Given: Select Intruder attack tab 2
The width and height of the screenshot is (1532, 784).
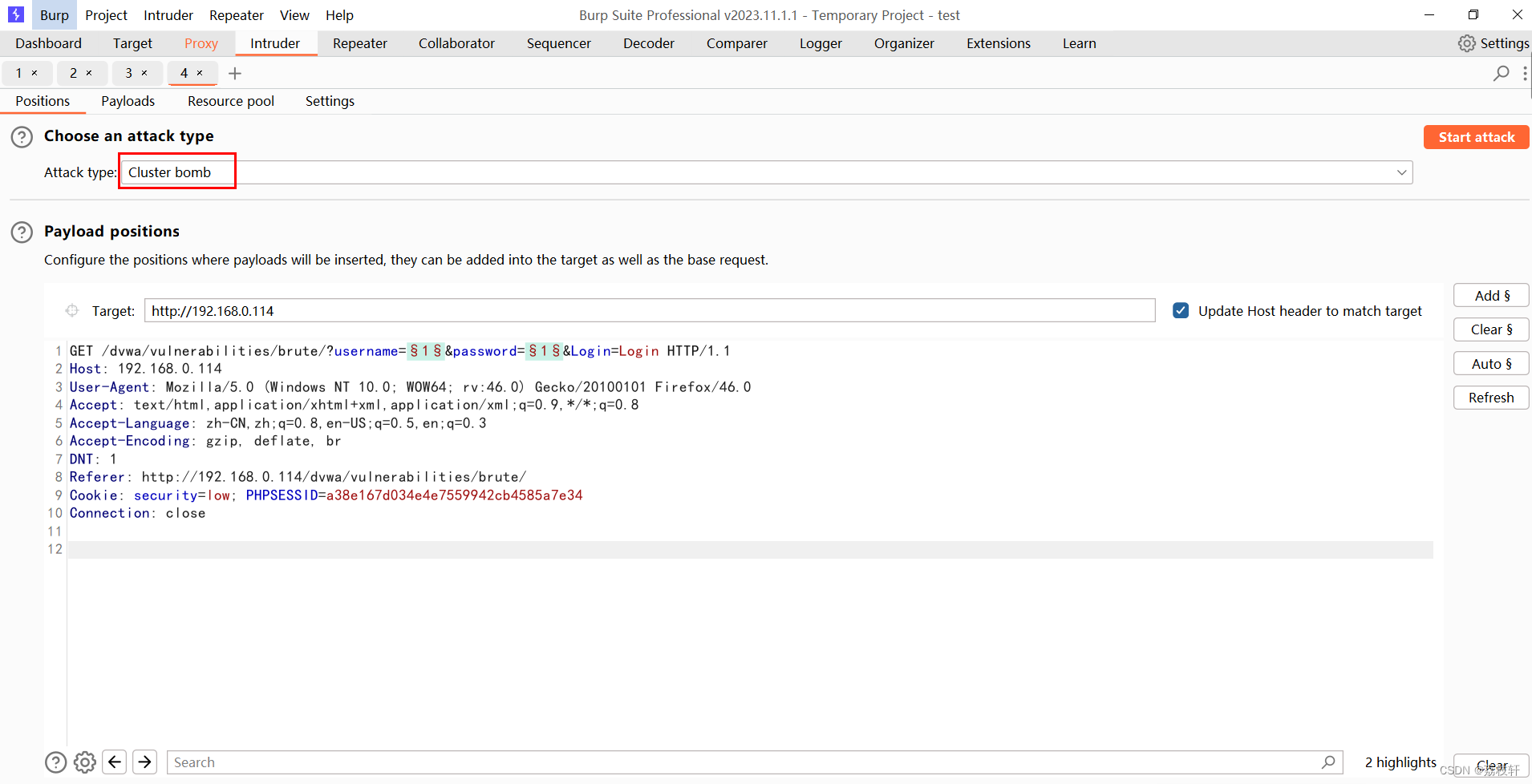Looking at the screenshot, I should coord(73,73).
